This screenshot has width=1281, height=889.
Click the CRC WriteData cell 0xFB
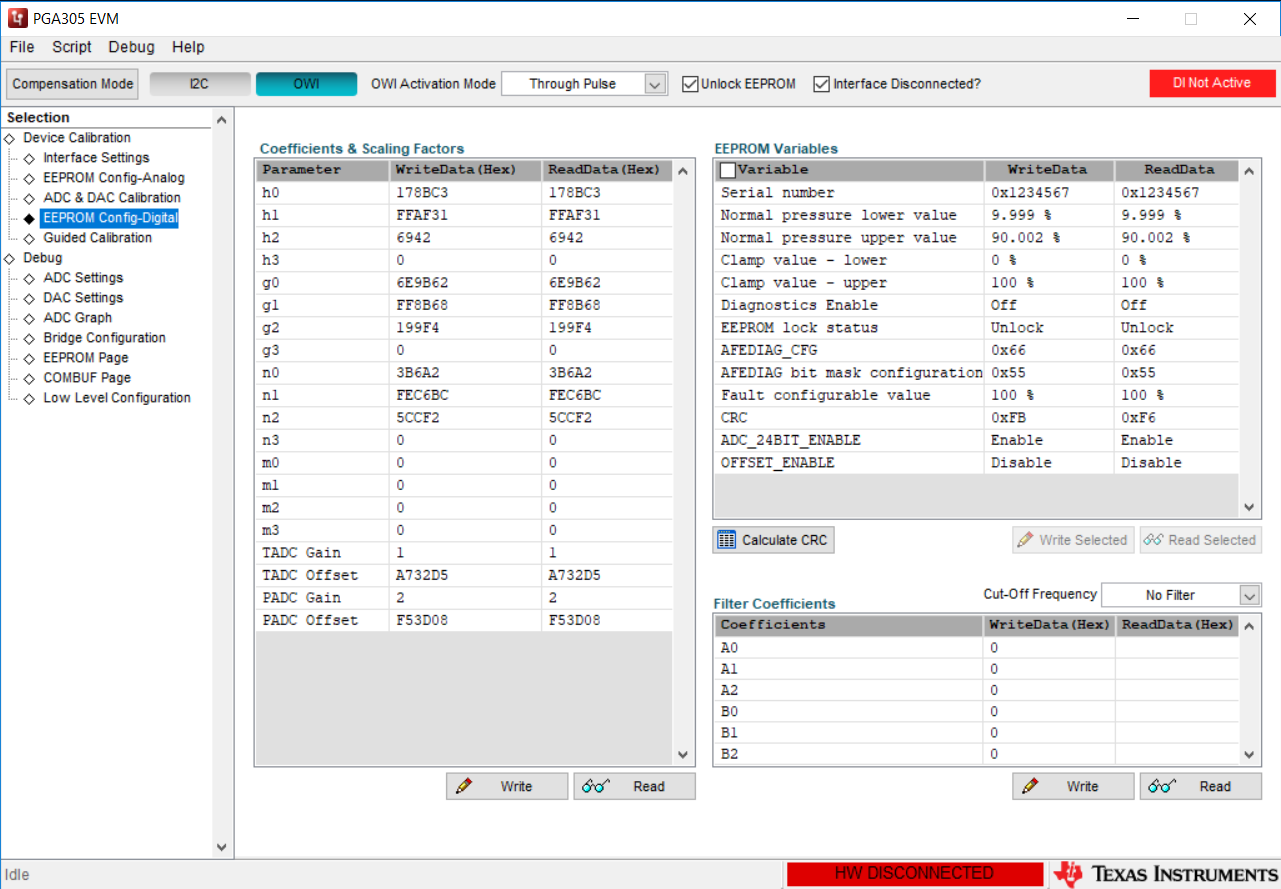coord(1049,418)
